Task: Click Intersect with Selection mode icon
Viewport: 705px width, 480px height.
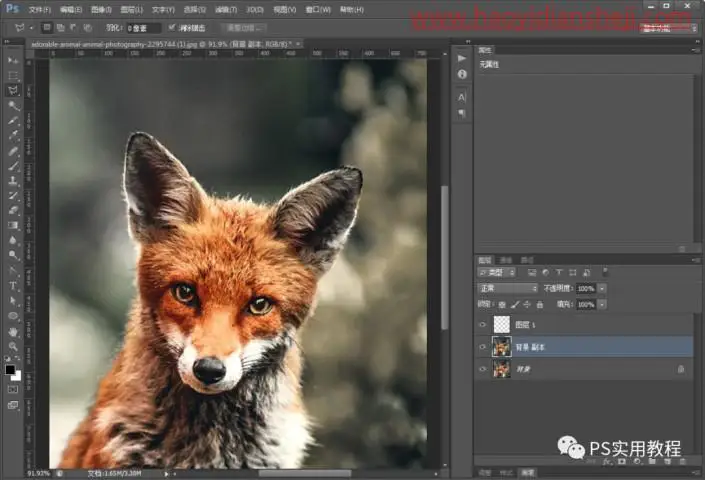Action: 88,28
